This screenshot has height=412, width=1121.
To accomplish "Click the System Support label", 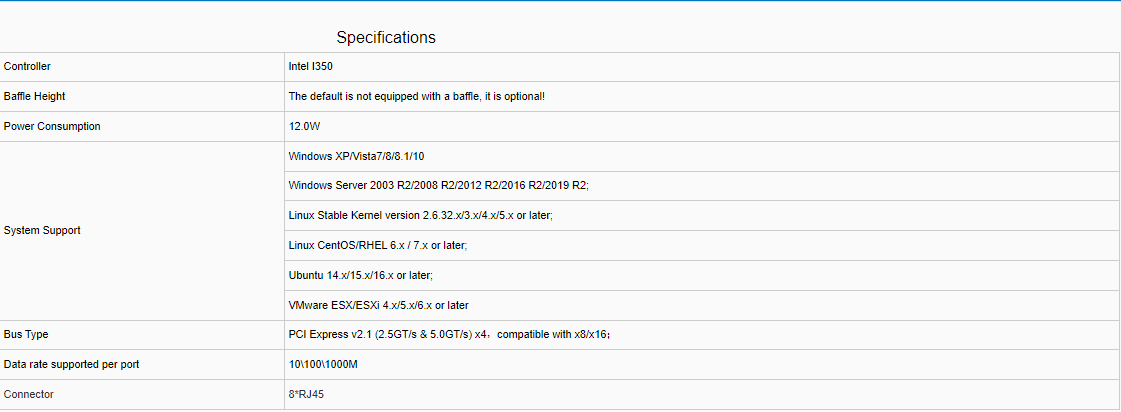I will [x=42, y=231].
